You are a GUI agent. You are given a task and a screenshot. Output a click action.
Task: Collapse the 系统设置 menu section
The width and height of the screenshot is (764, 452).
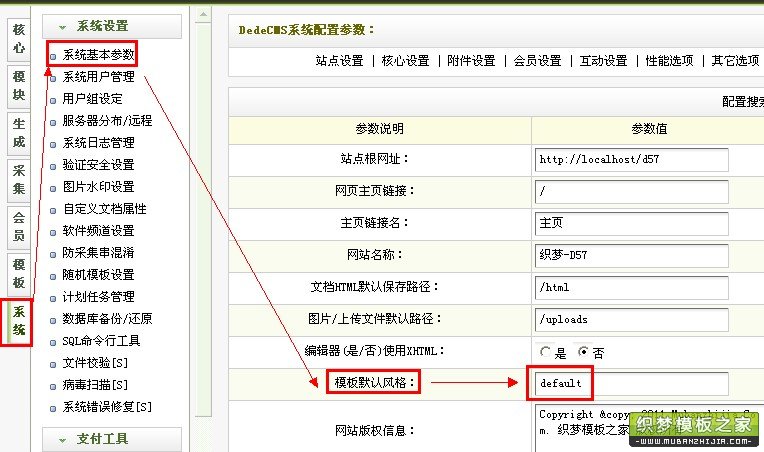(x=112, y=26)
